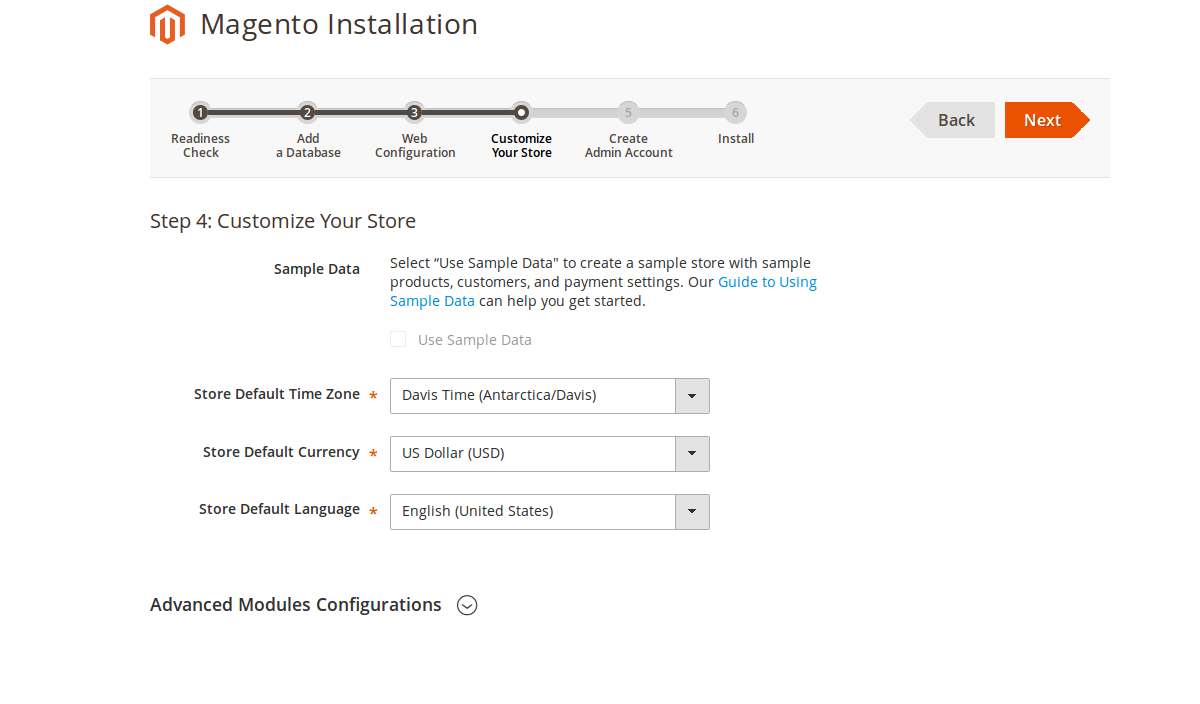Go to step 3 Web Configuration
This screenshot has height=704, width=1200.
pyautogui.click(x=415, y=131)
